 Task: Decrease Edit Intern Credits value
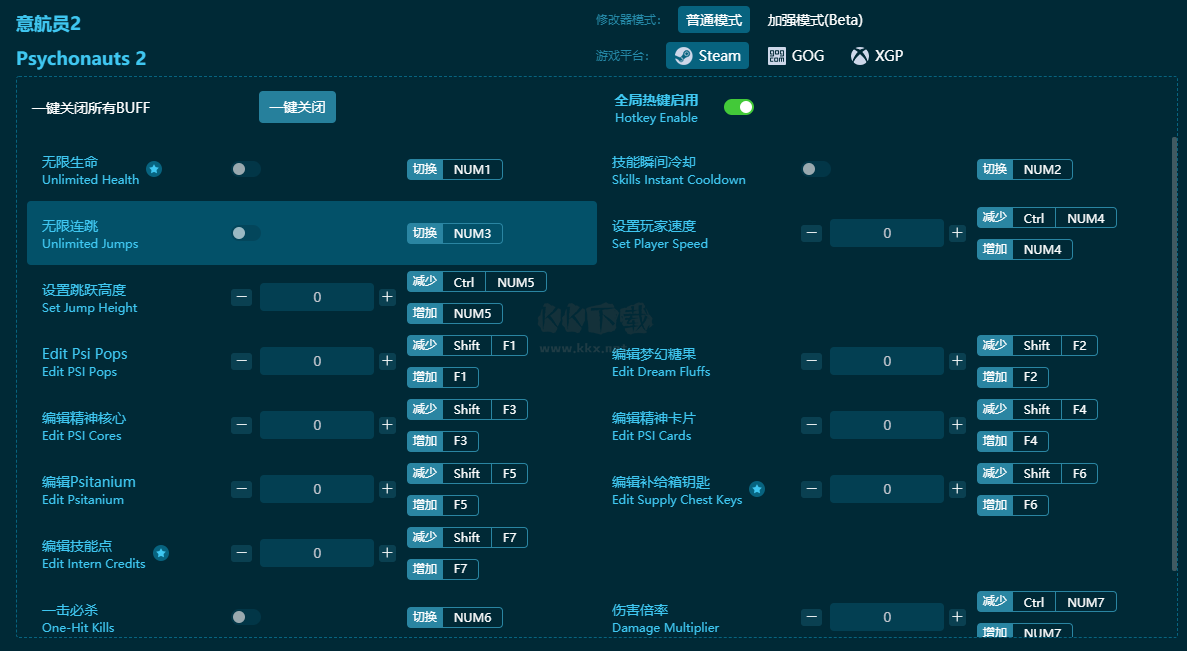(x=241, y=553)
